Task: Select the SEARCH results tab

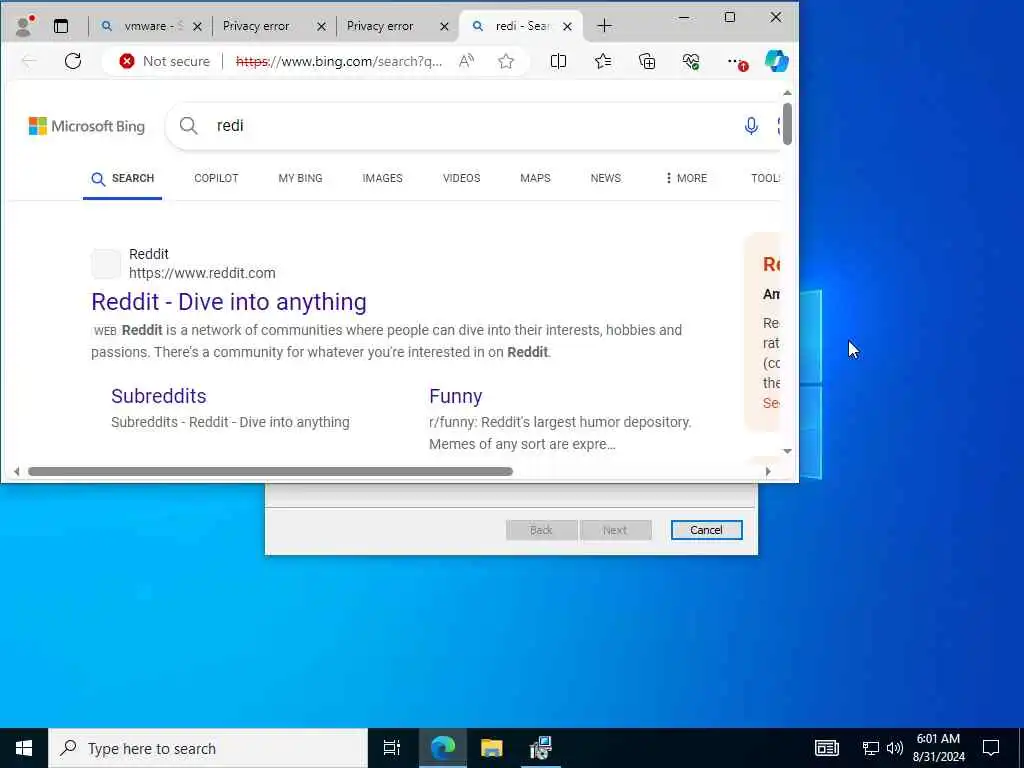Action: tap(123, 178)
